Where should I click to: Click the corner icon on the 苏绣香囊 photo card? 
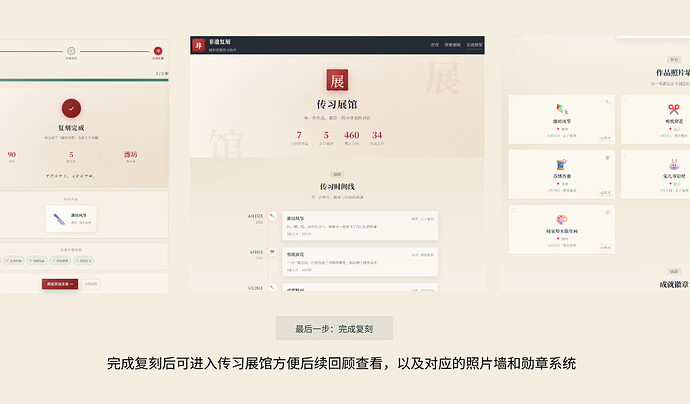[608, 157]
